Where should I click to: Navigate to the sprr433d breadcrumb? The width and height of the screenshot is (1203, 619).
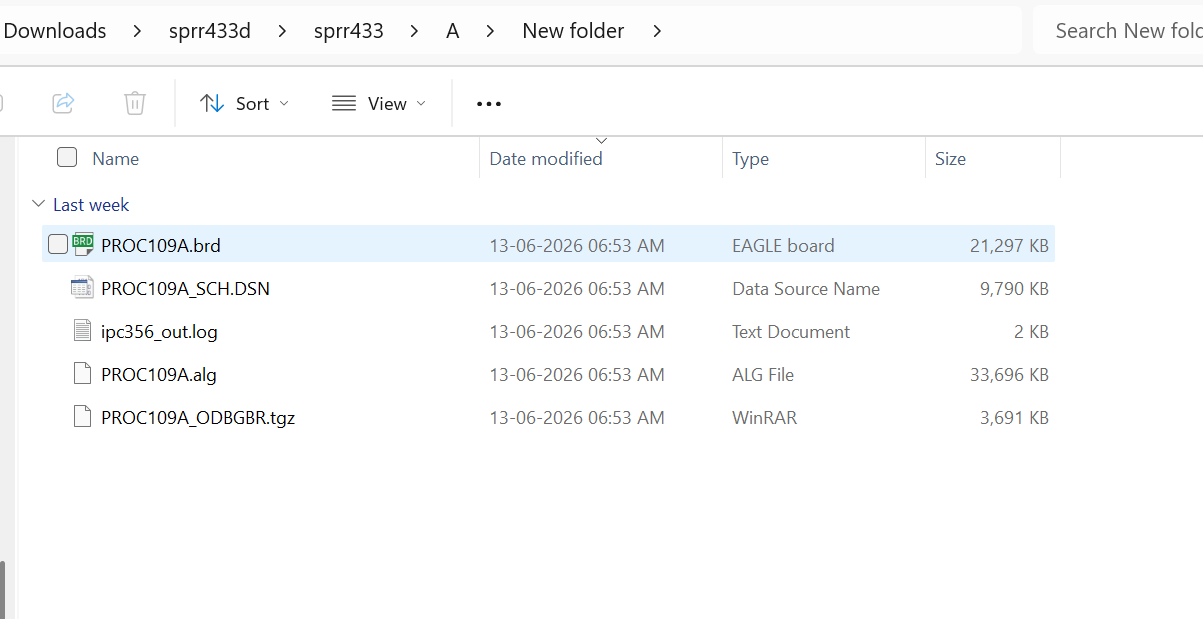210,31
